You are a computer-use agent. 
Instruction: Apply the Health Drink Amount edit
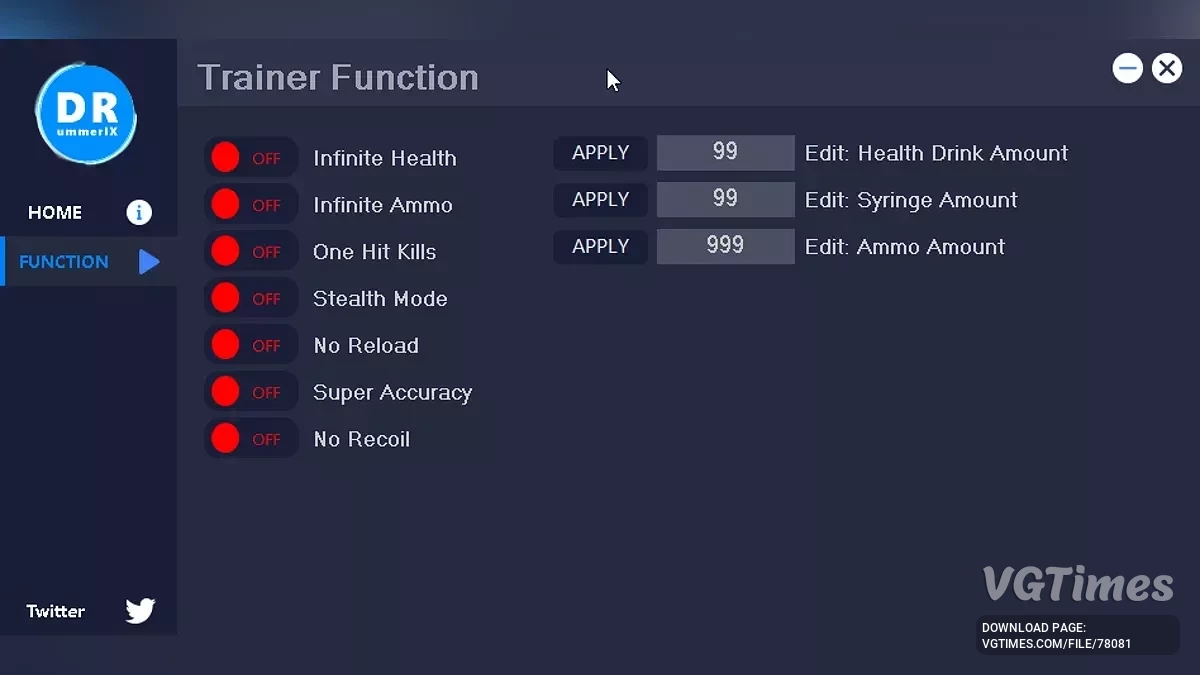coord(600,153)
